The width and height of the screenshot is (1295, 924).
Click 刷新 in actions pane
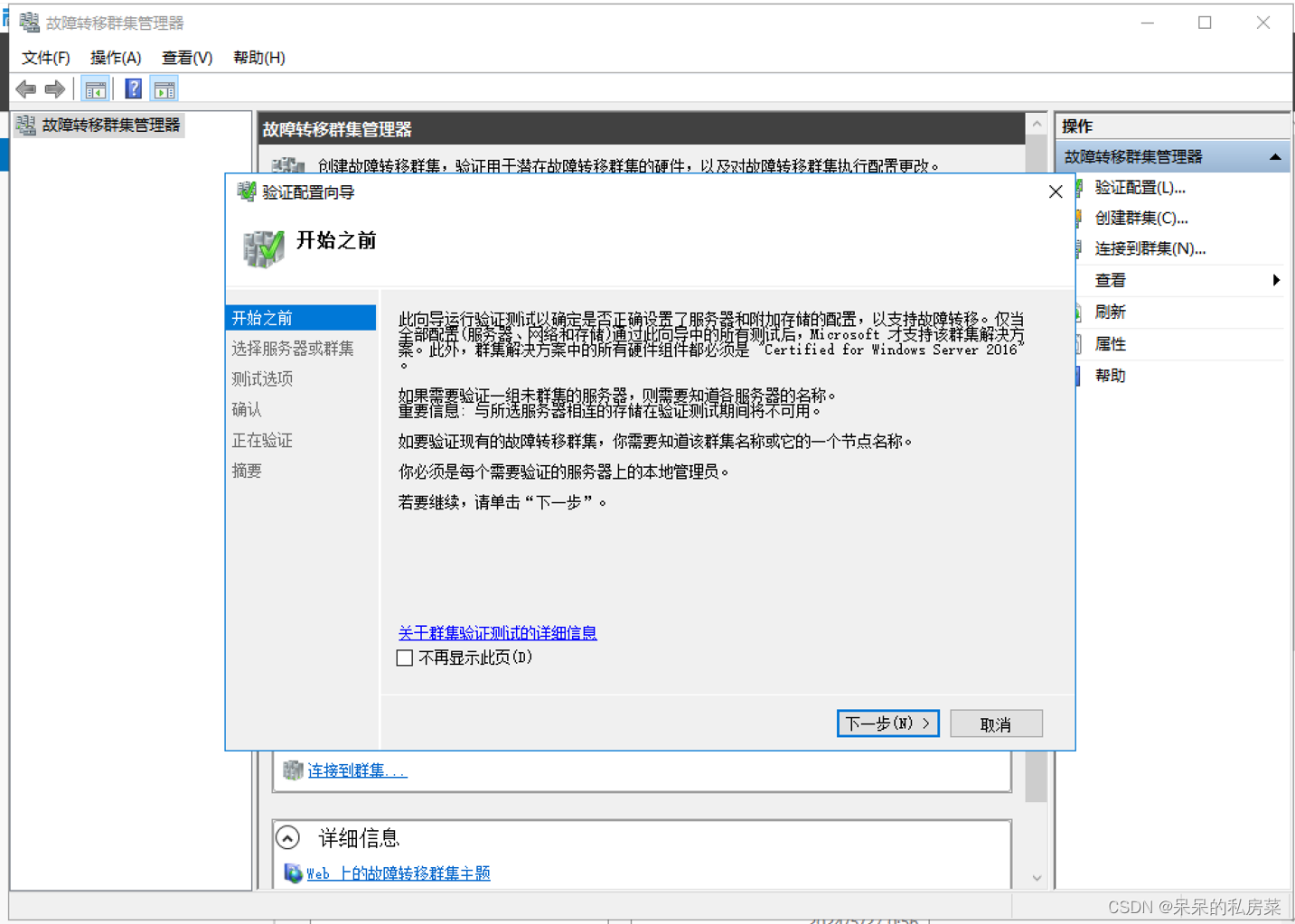1111,312
